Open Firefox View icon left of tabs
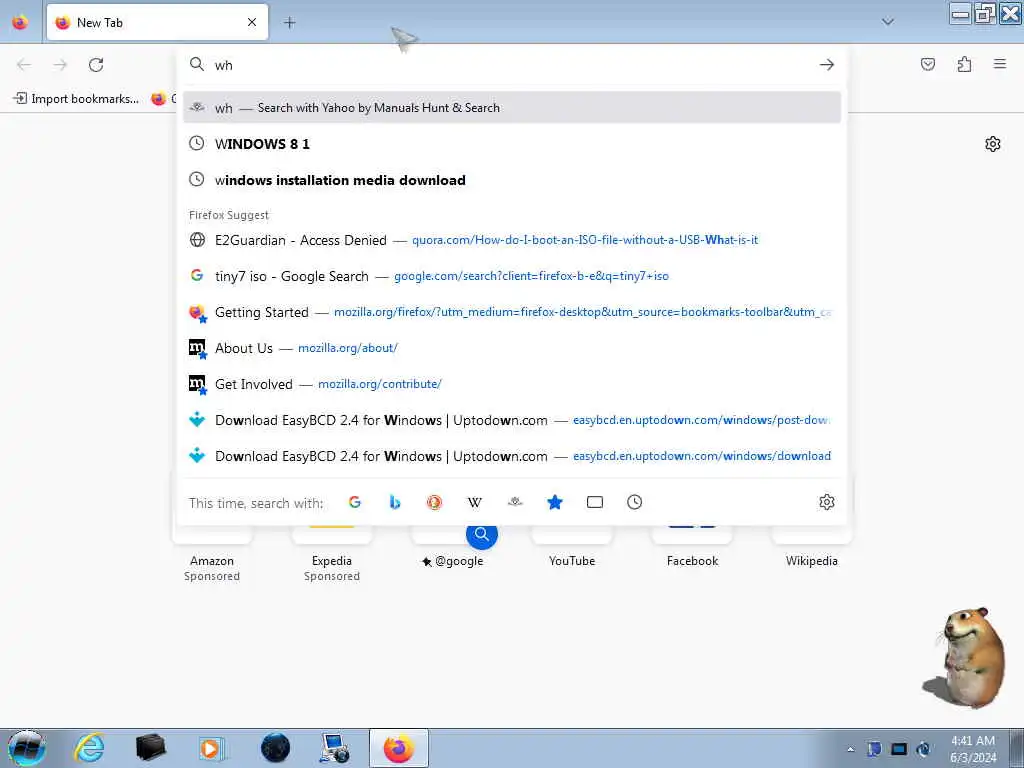Viewport: 1024px width, 768px height. tap(20, 23)
